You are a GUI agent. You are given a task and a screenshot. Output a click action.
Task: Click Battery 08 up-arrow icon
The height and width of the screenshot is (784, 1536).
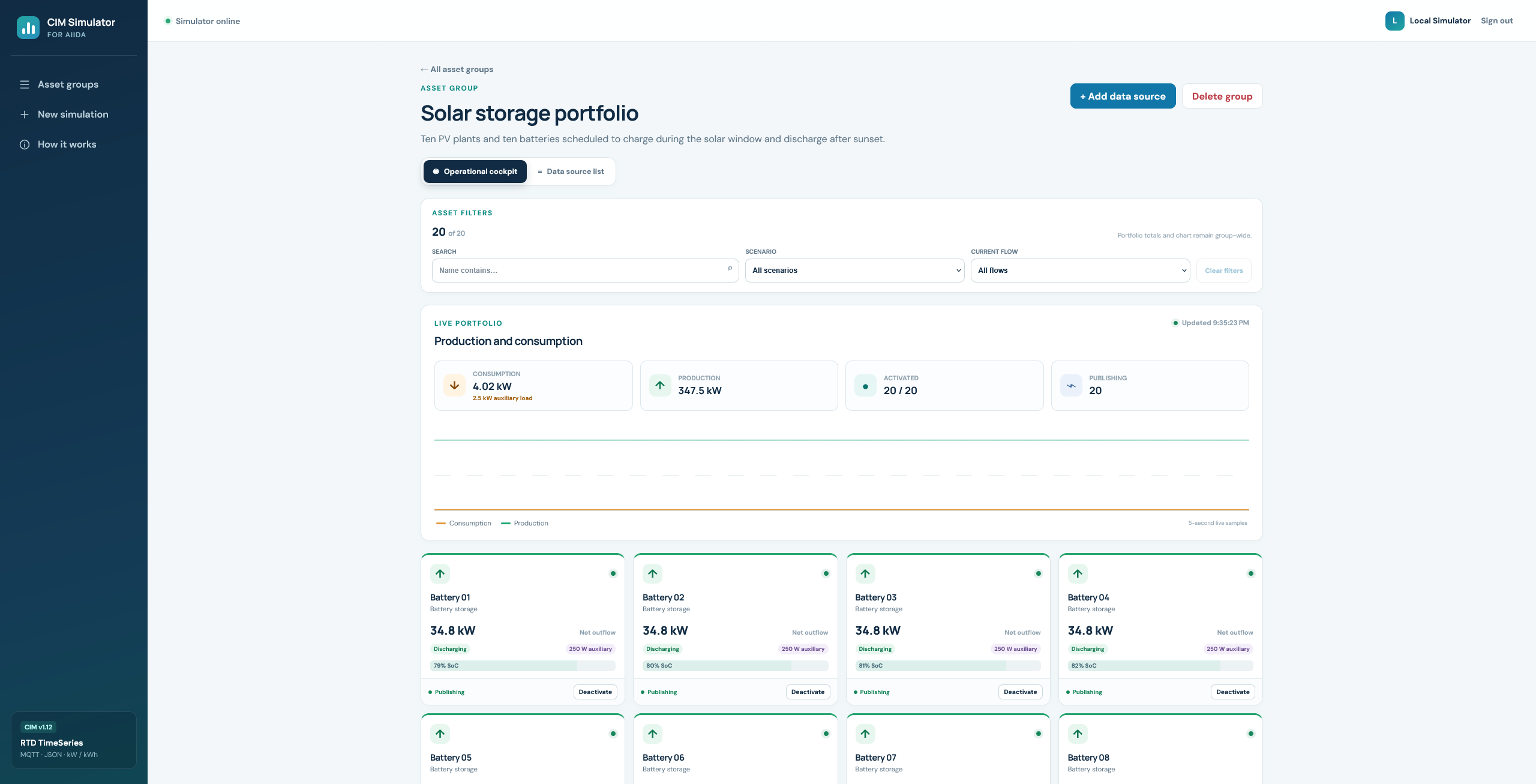pos(1078,734)
